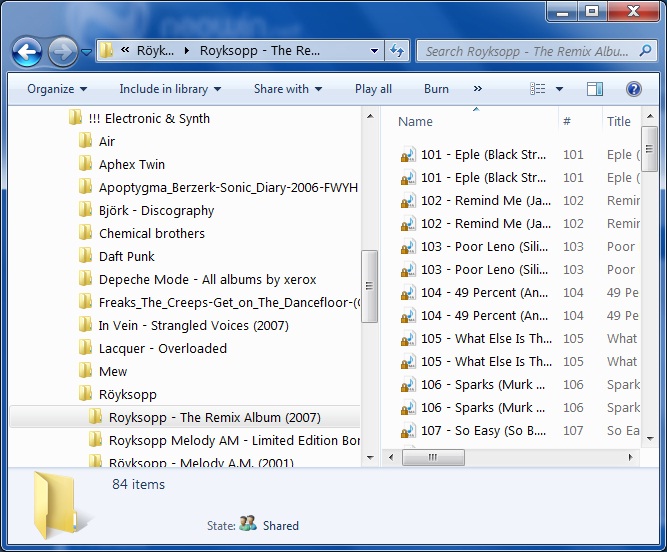Screen dimensions: 667x552
Task: Click the Back navigation arrow button
Action: coord(27,51)
